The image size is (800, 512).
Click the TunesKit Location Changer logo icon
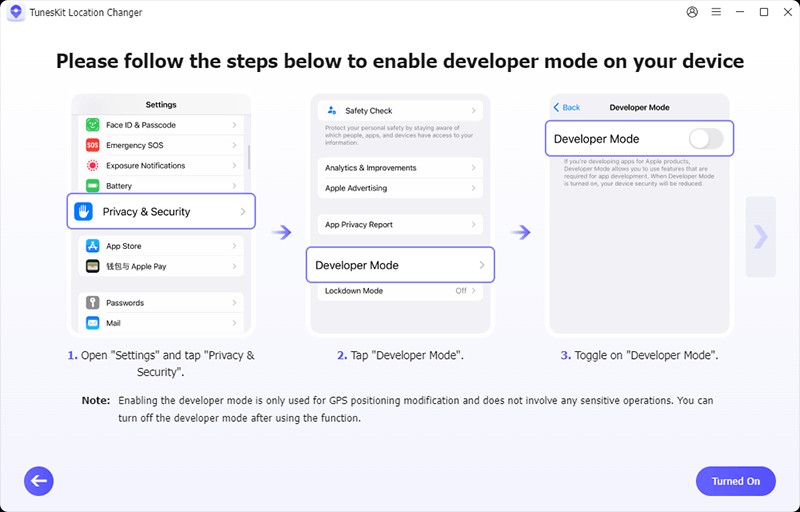click(x=16, y=12)
